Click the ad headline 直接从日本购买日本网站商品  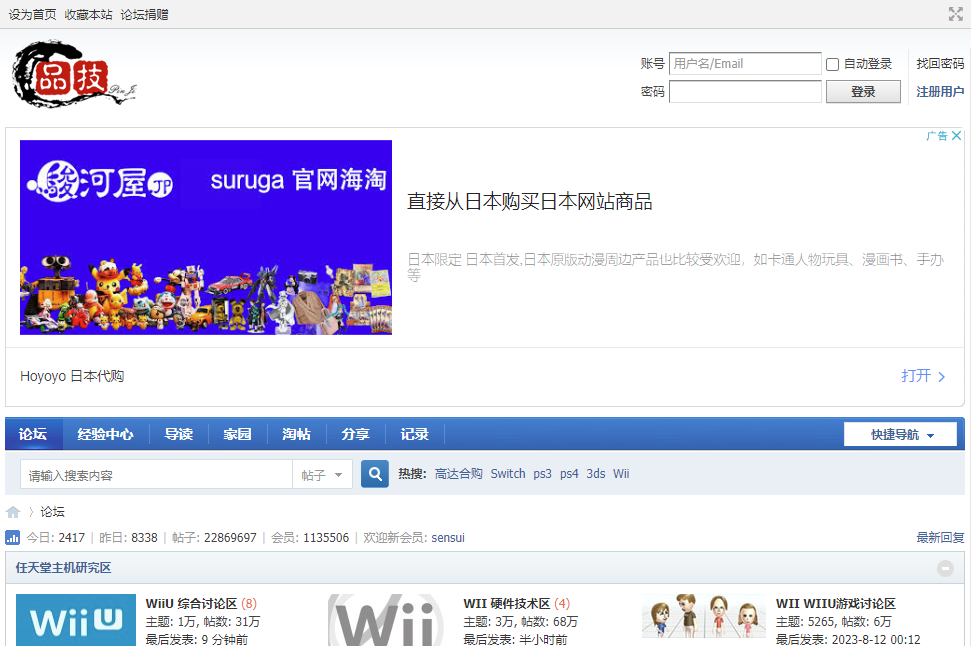tap(529, 202)
